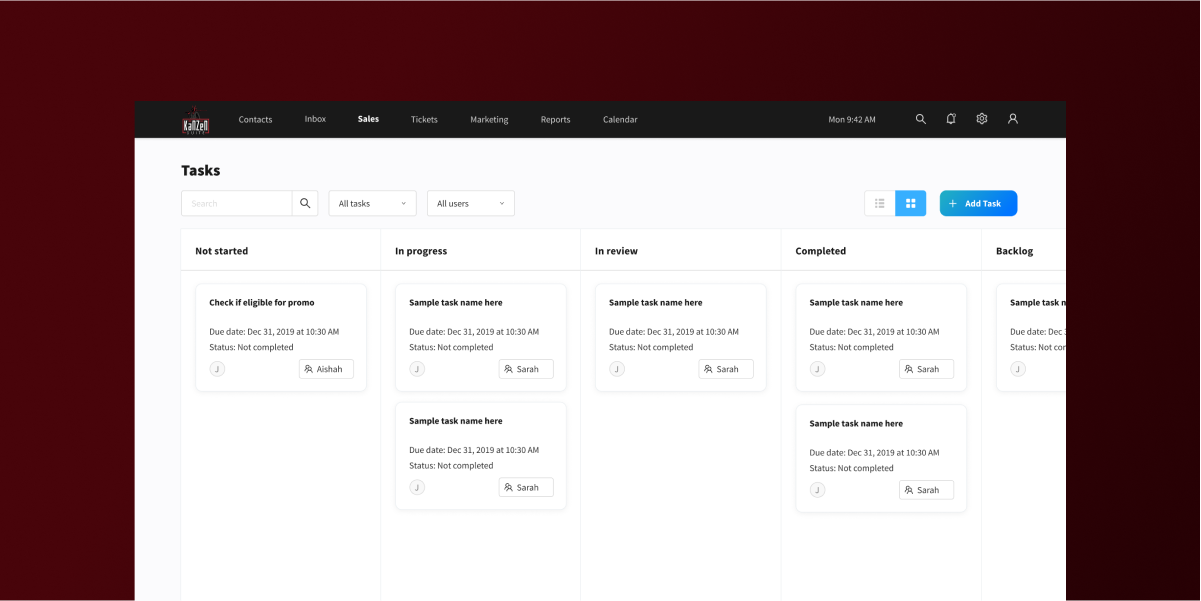Click the KallZen logo in header

click(x=195, y=120)
